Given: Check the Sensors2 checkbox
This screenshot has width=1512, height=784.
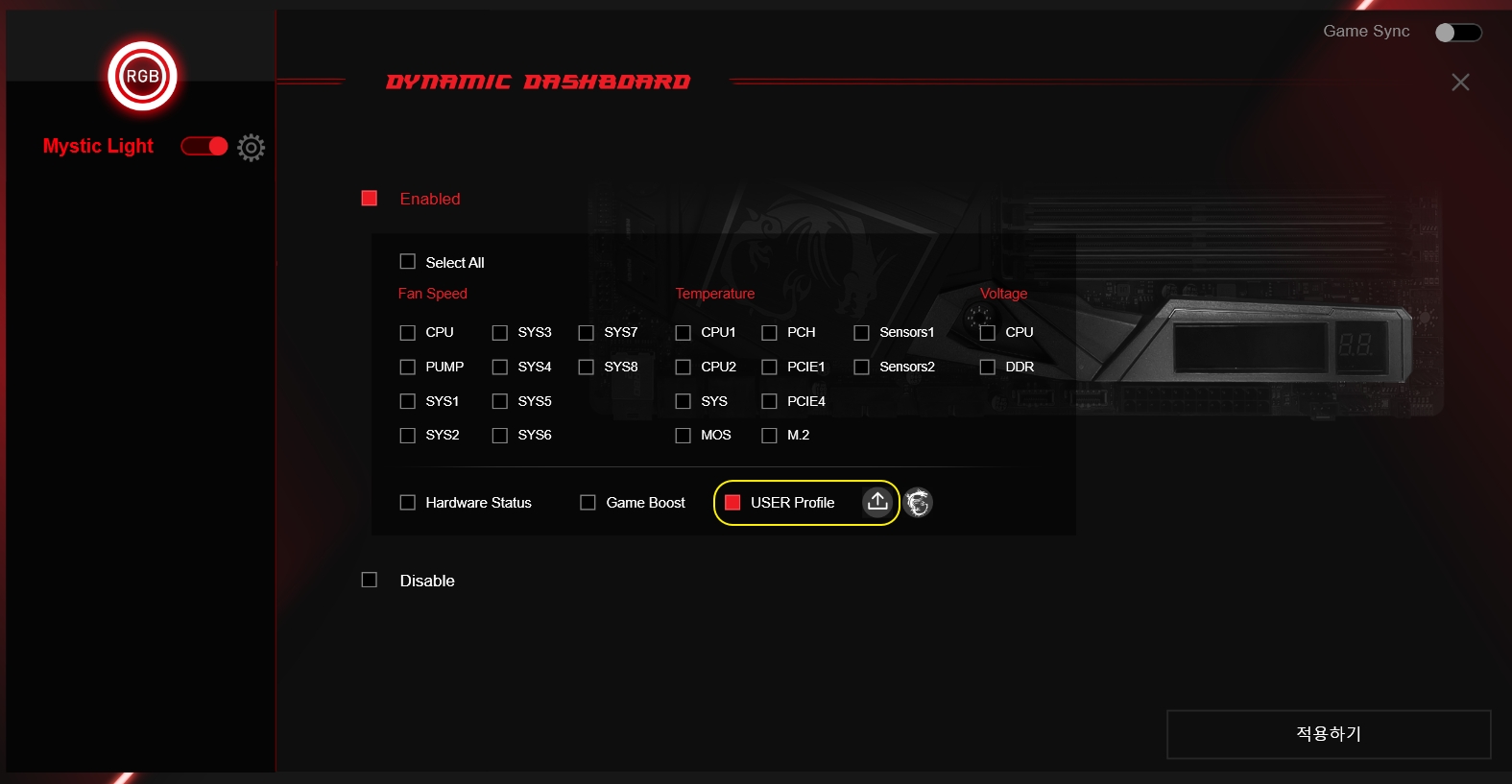Looking at the screenshot, I should coord(862,367).
